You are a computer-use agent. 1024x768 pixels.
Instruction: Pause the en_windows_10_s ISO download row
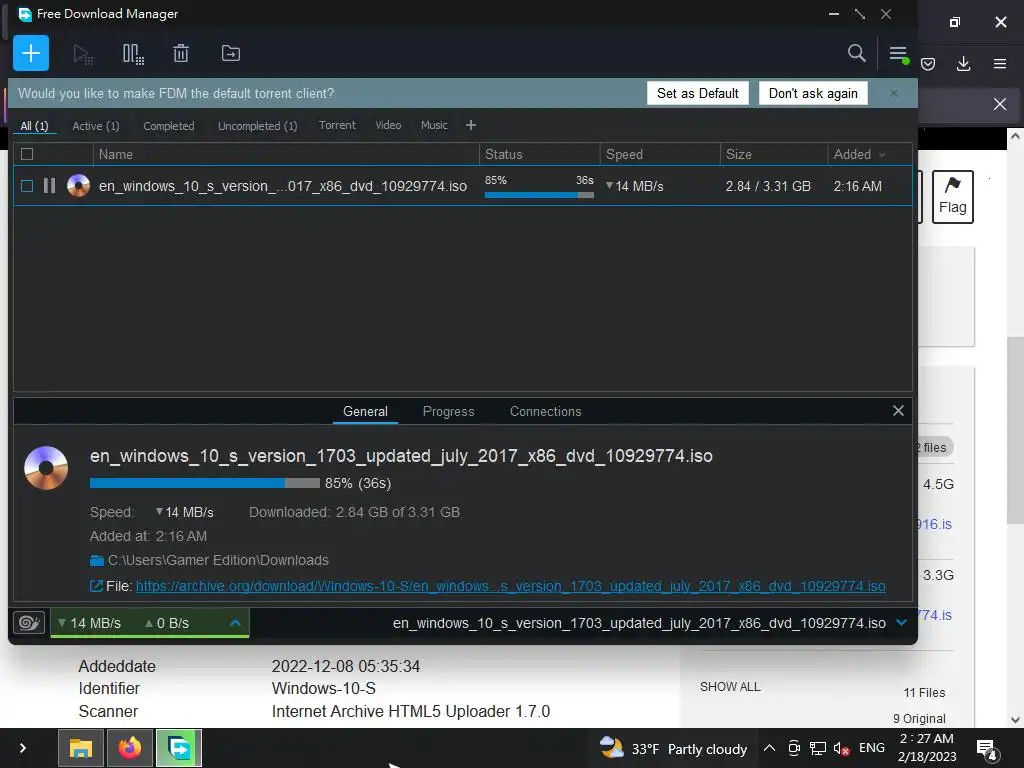pyautogui.click(x=49, y=186)
